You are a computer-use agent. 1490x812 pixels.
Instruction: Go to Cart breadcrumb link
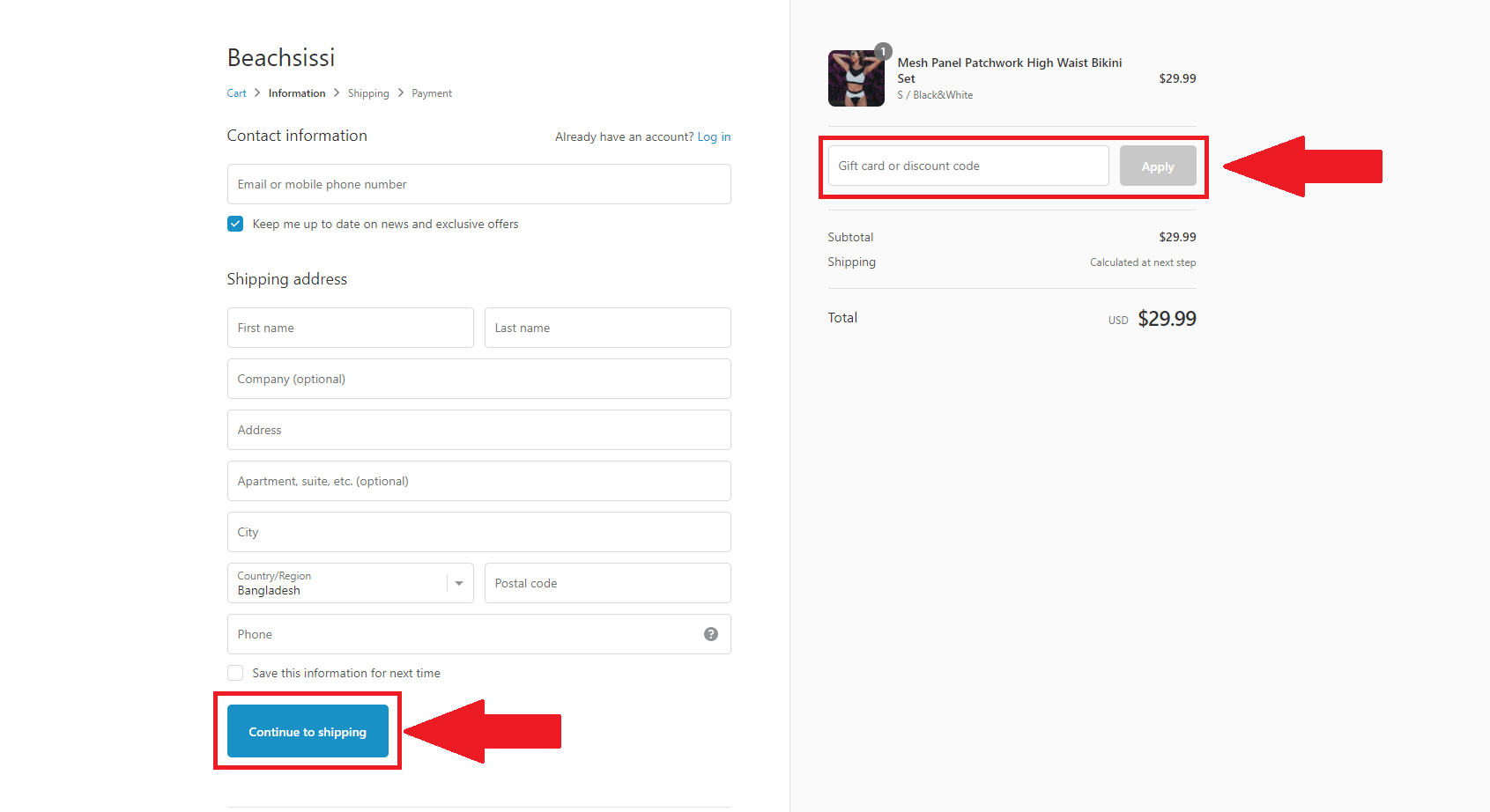pos(236,93)
